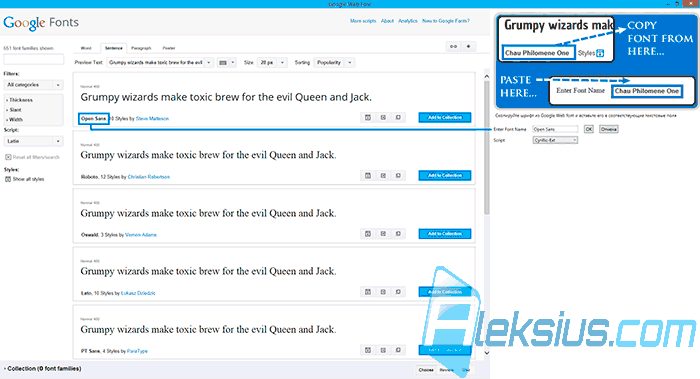700x379 pixels.
Task: Click the font list vertical scrollbar thumb
Action: pyautogui.click(x=487, y=147)
